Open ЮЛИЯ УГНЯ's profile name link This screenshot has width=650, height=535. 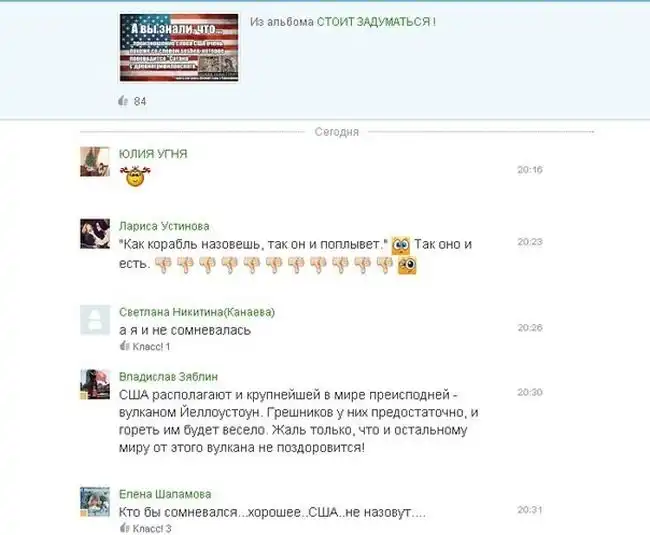(x=153, y=154)
